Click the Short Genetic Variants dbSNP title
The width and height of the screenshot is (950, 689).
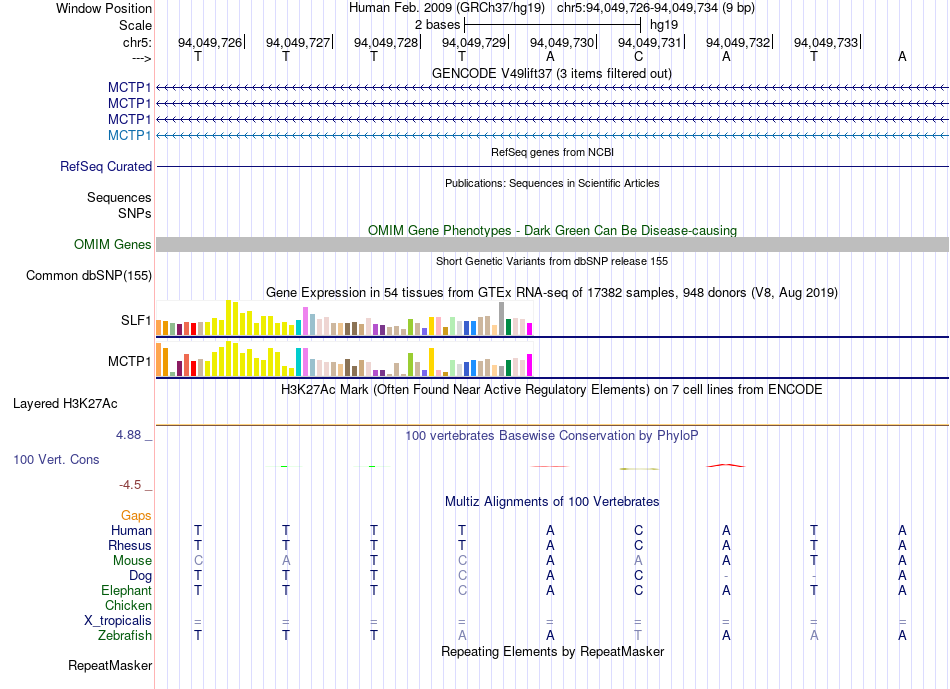coord(552,261)
